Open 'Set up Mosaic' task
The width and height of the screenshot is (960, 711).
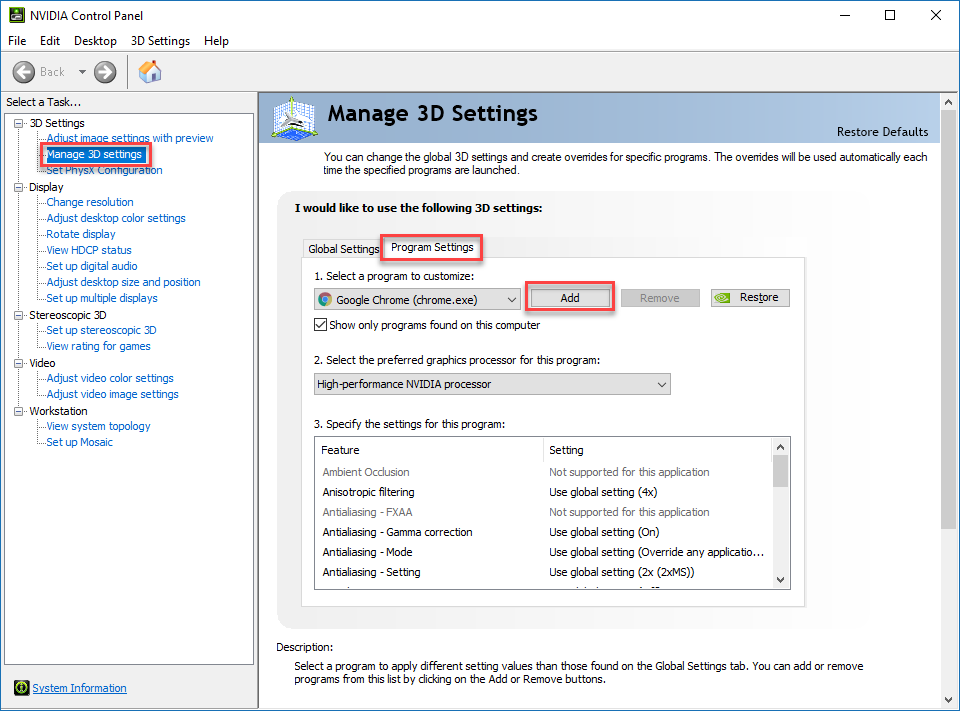(80, 442)
